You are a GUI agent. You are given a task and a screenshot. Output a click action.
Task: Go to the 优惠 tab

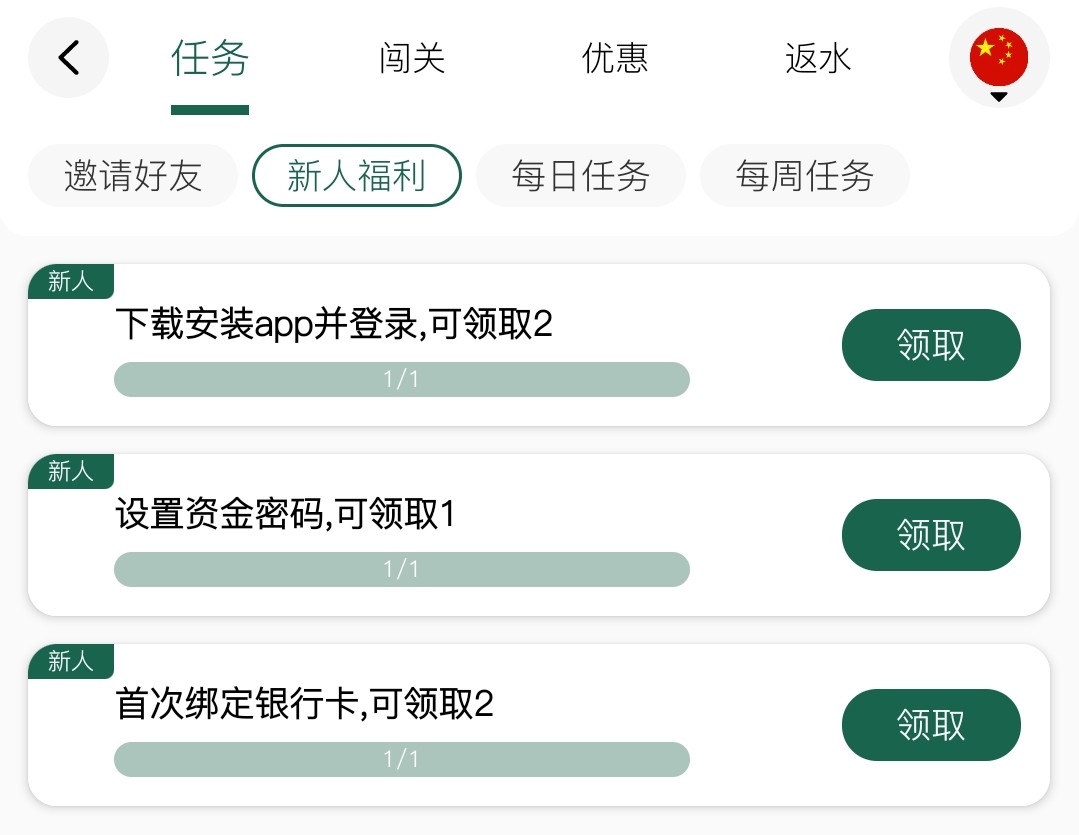point(615,58)
